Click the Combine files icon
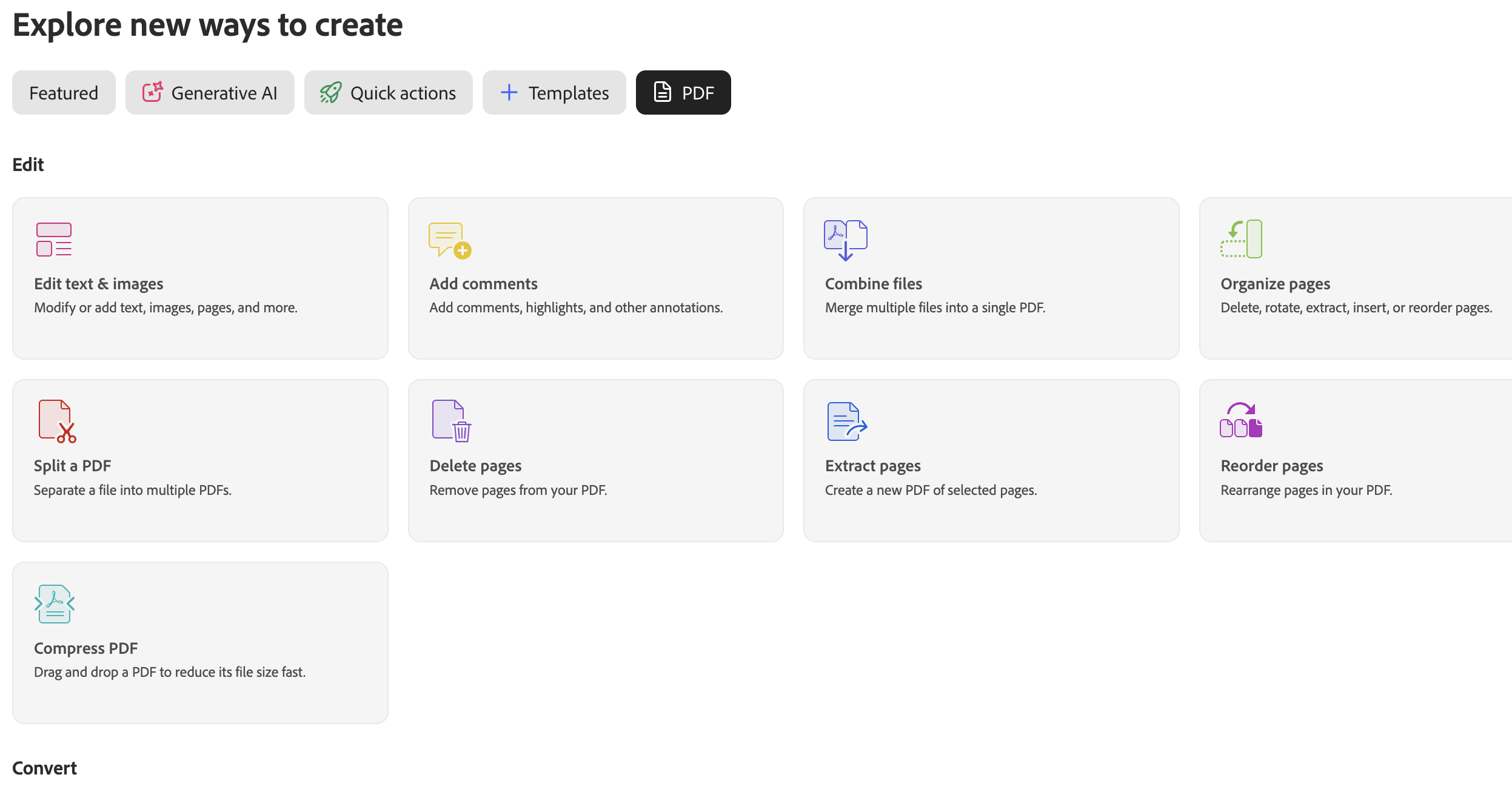This screenshot has height=786, width=1512. pos(845,240)
